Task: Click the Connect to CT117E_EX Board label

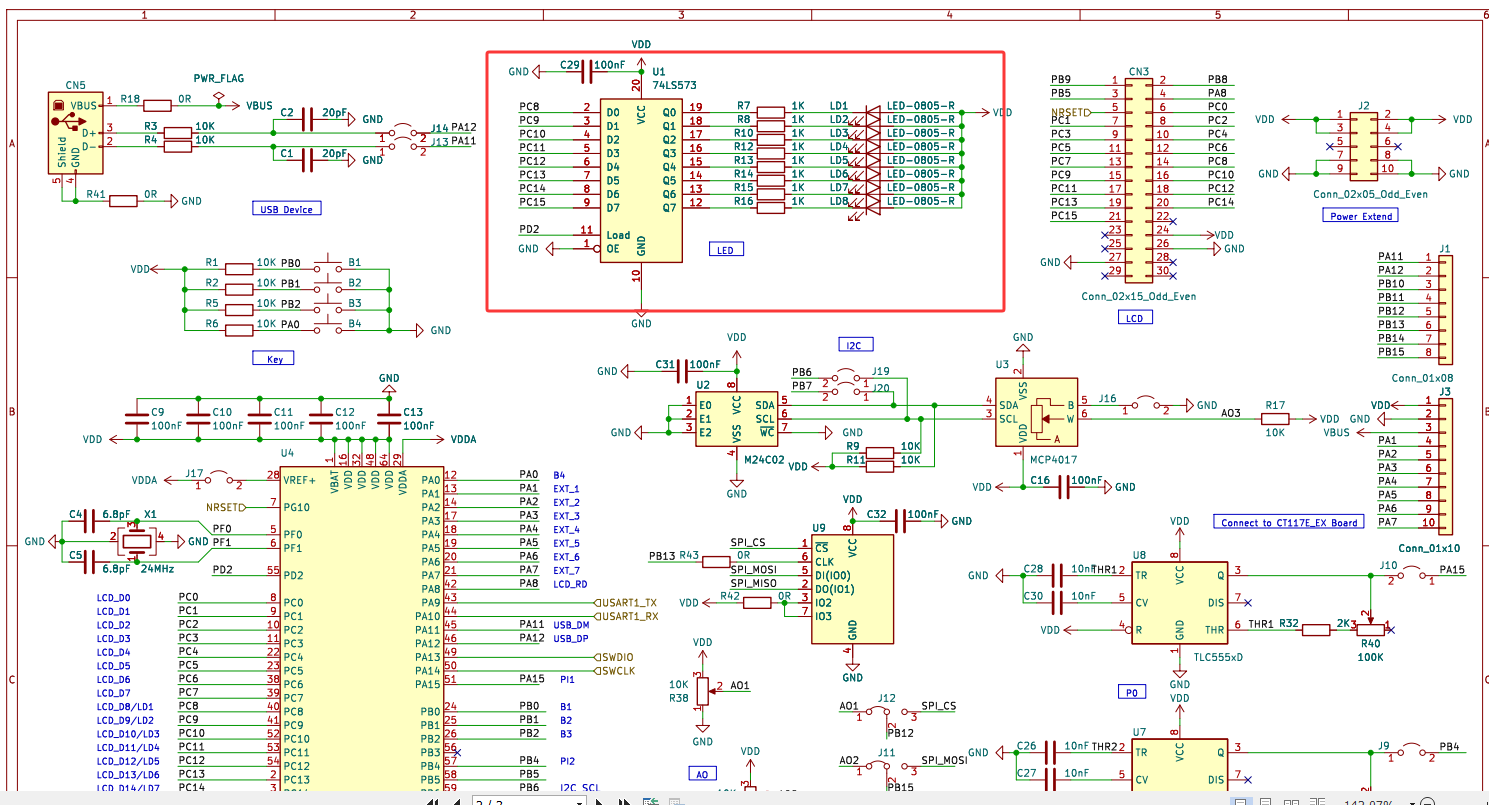Action: [1289, 522]
